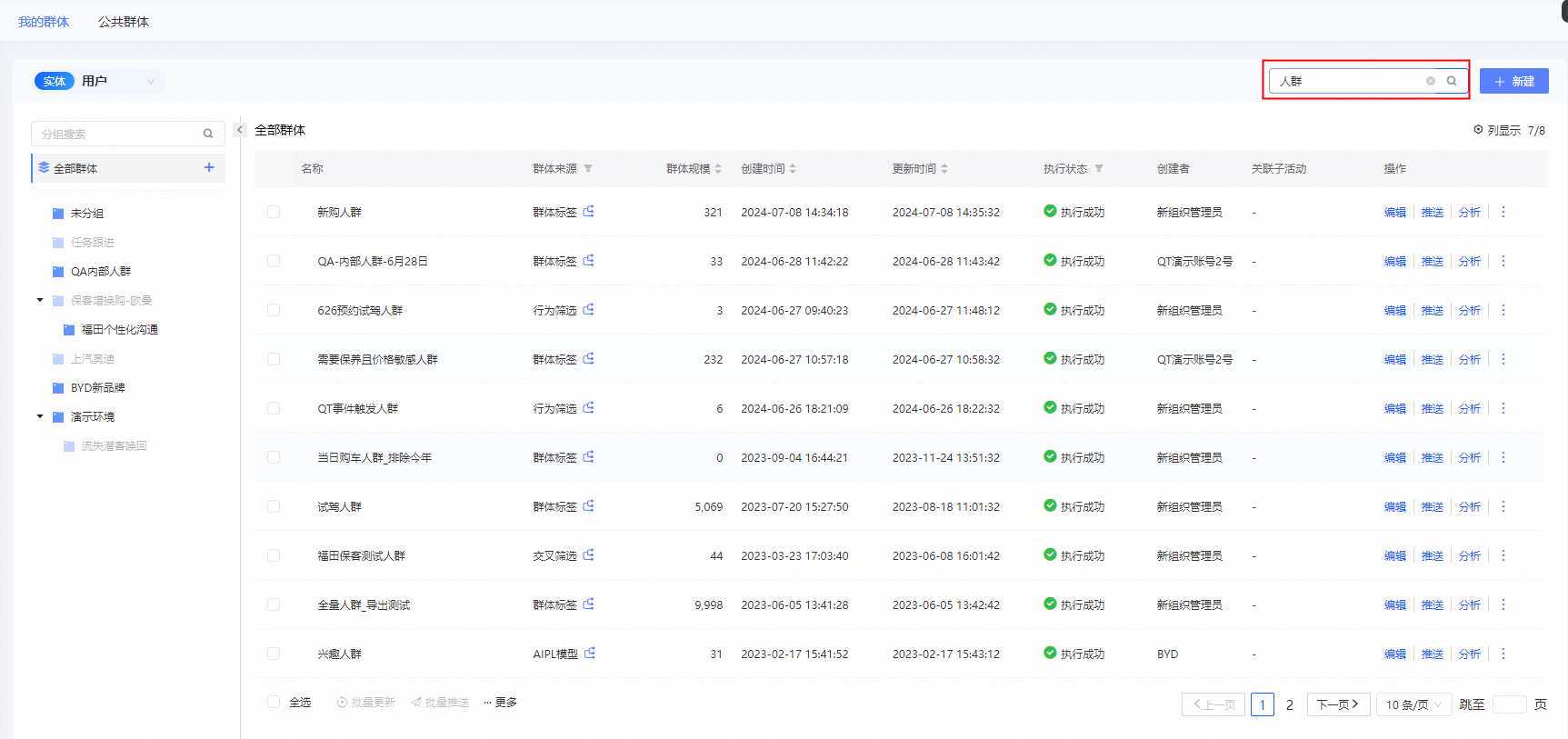Select 全部群体 in the group tree
Viewport: 1568px width, 739px height.
pos(128,168)
